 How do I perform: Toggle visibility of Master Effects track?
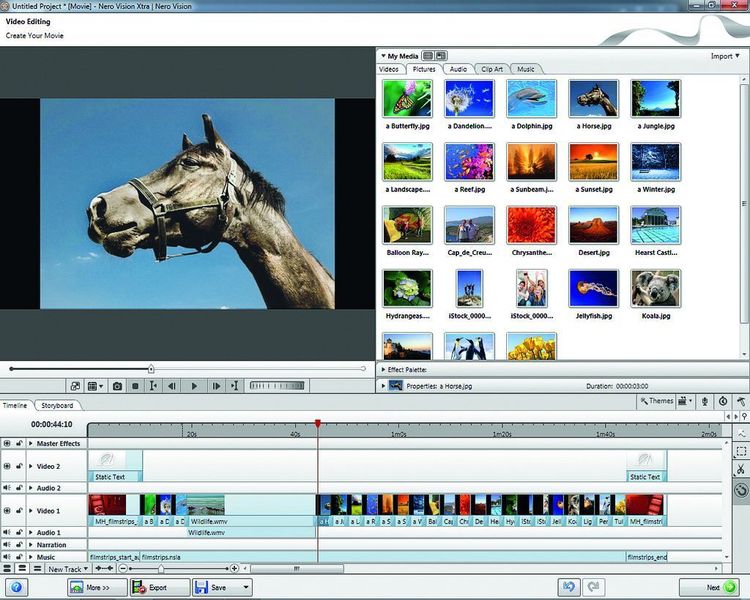tap(7, 444)
